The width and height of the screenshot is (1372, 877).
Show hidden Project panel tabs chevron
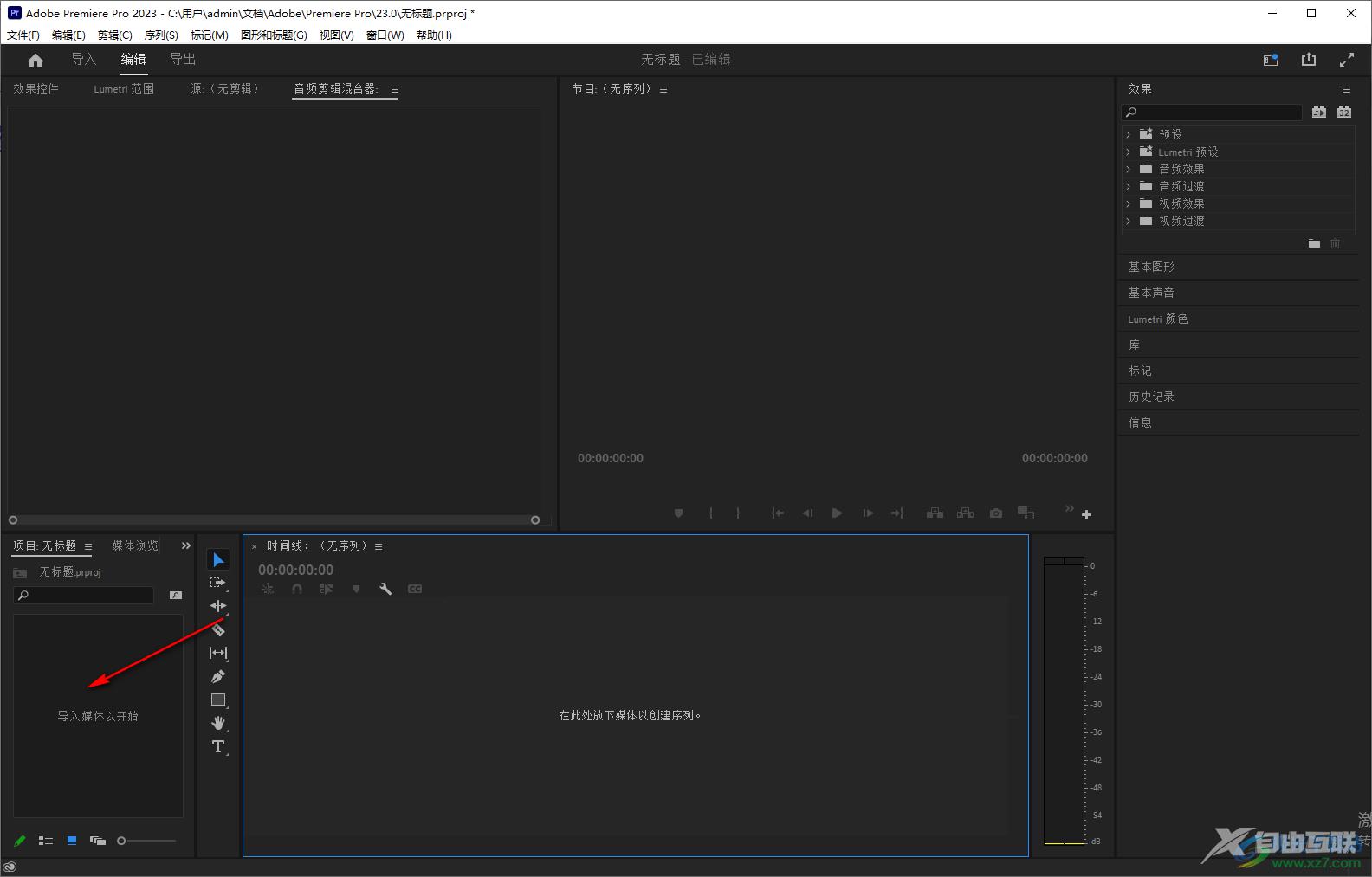(185, 545)
